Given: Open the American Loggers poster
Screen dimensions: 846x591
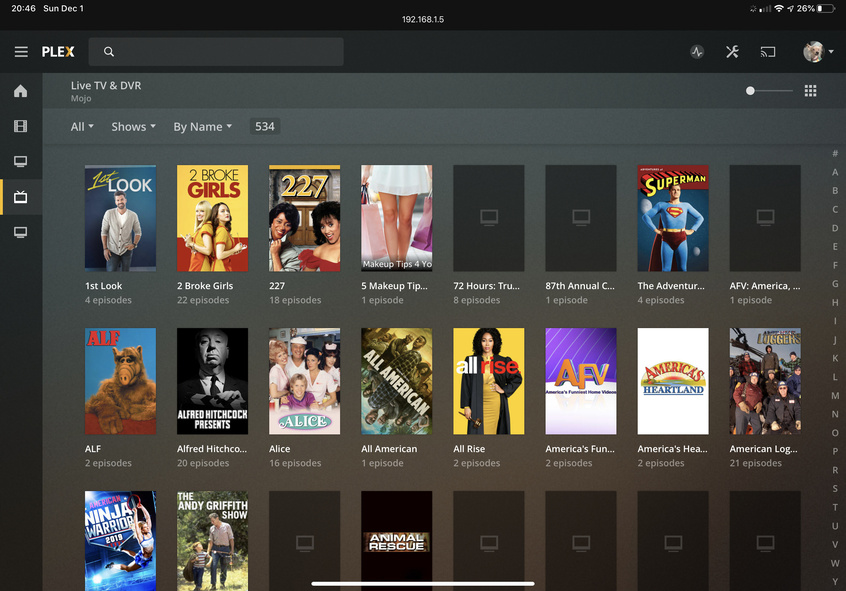Looking at the screenshot, I should [765, 381].
